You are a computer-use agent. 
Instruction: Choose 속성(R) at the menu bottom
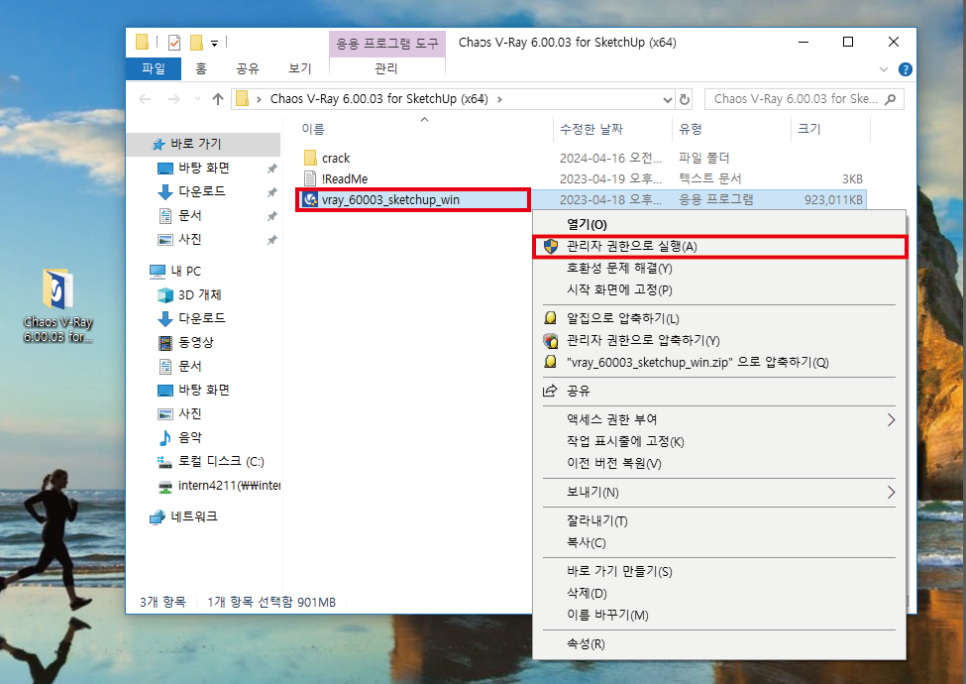(719, 644)
